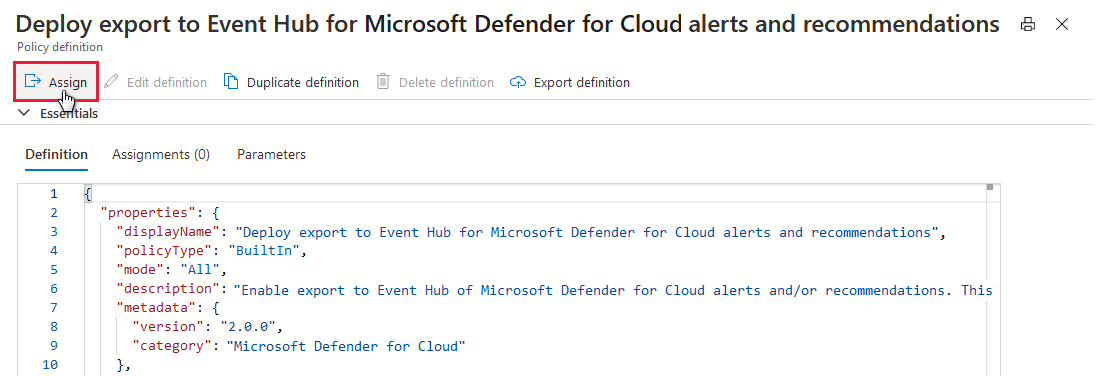Open the Assignments (0) tab
Screen dimensions: 1107x376
(161, 154)
